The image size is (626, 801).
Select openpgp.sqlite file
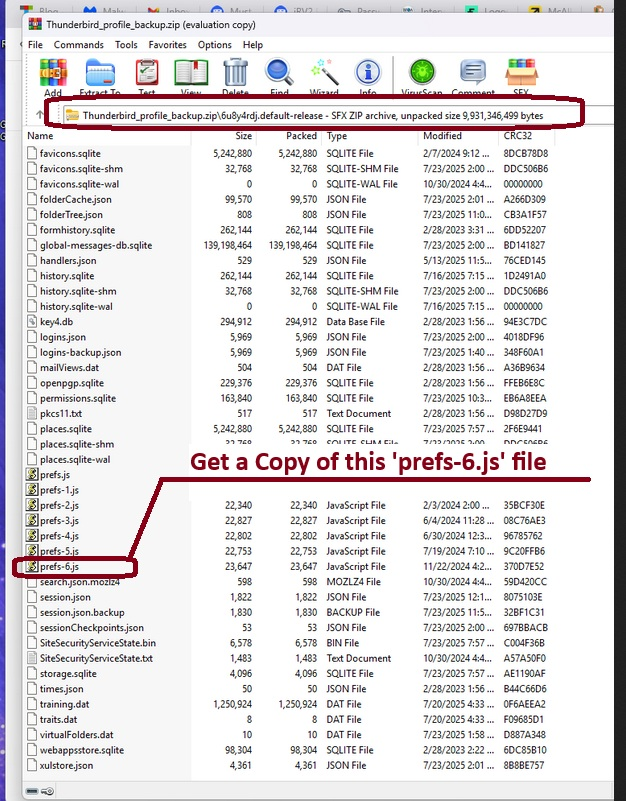coord(72,383)
